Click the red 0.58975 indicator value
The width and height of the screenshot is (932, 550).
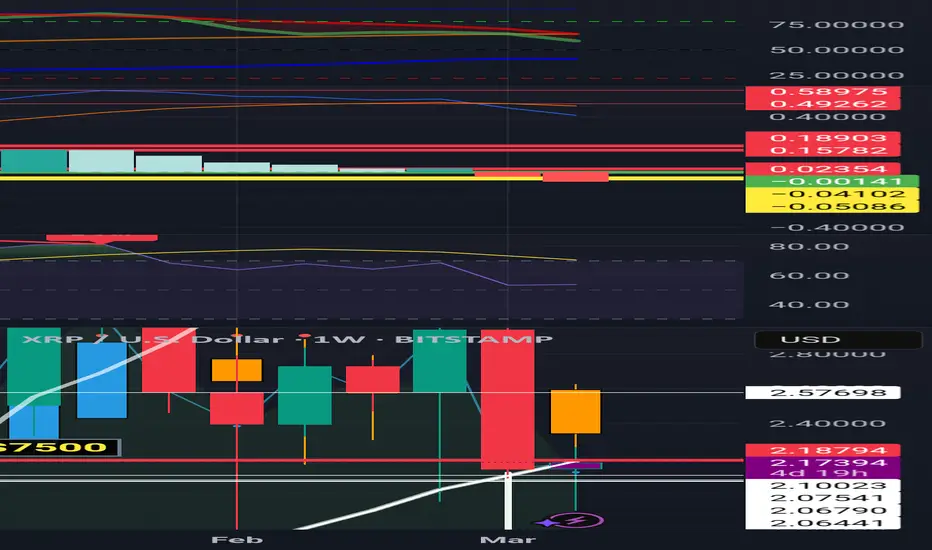coord(823,92)
